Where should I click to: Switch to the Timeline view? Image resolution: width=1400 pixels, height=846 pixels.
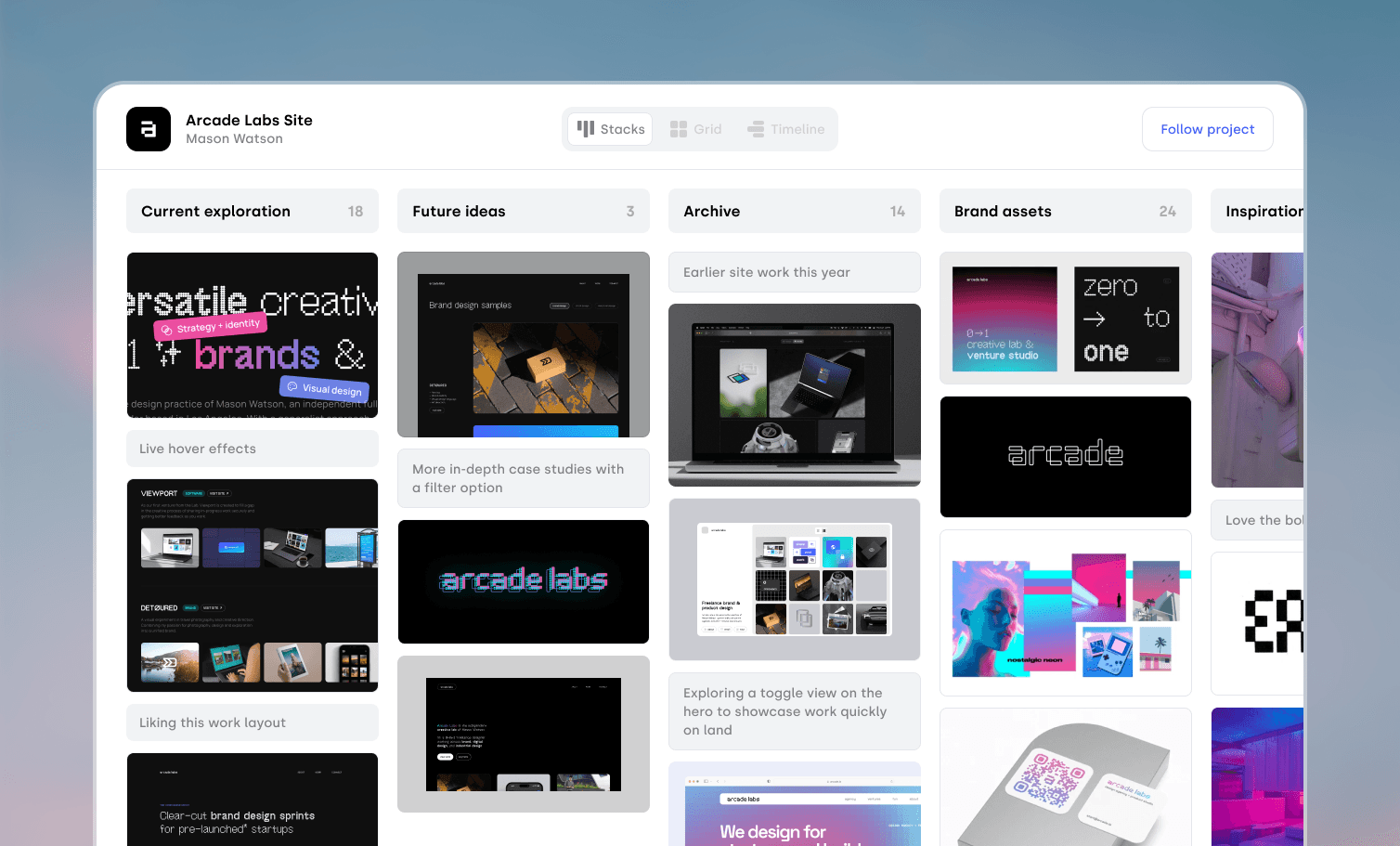coord(786,129)
